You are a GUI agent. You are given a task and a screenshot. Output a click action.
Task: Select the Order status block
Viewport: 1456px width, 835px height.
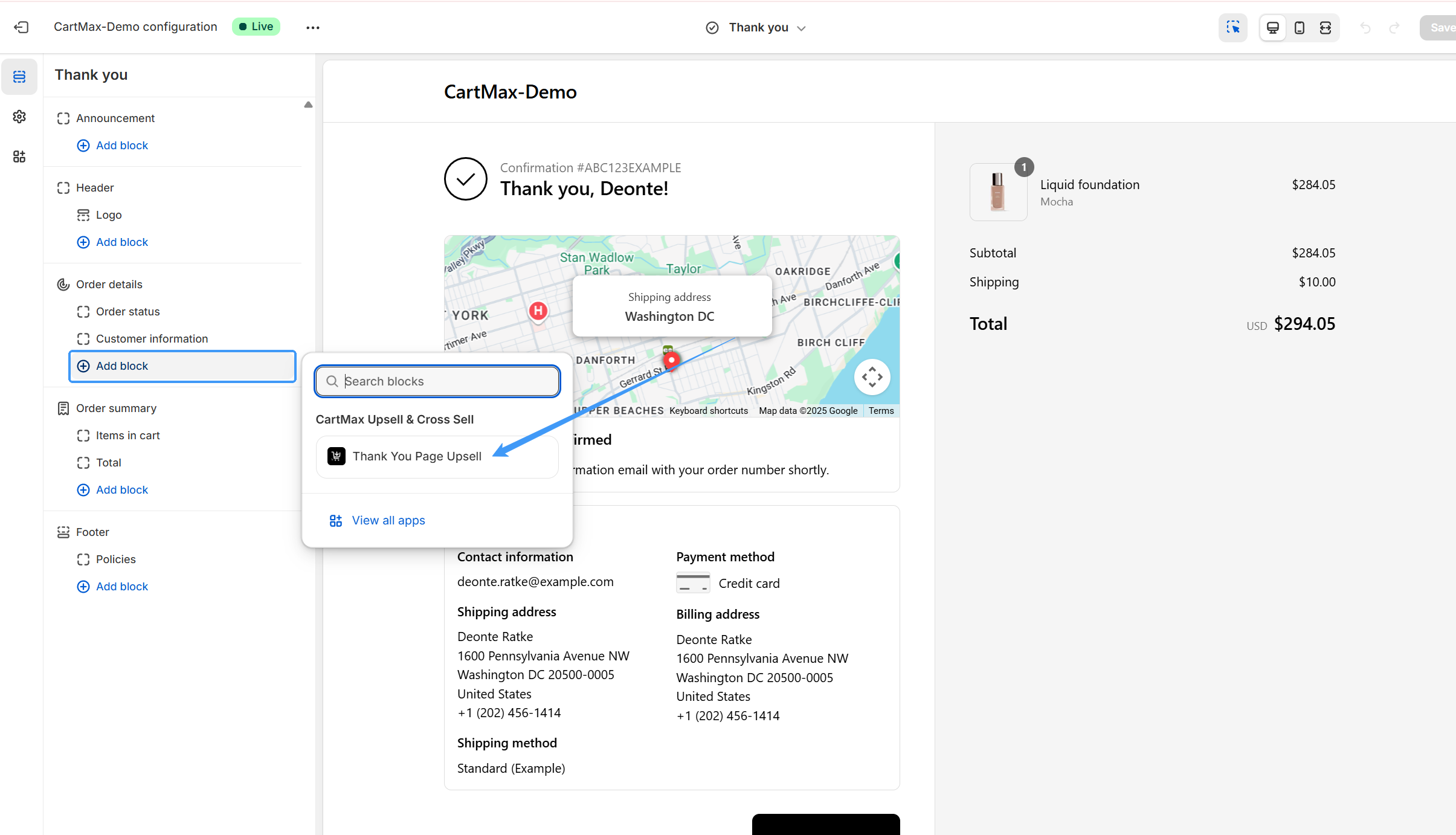click(128, 312)
